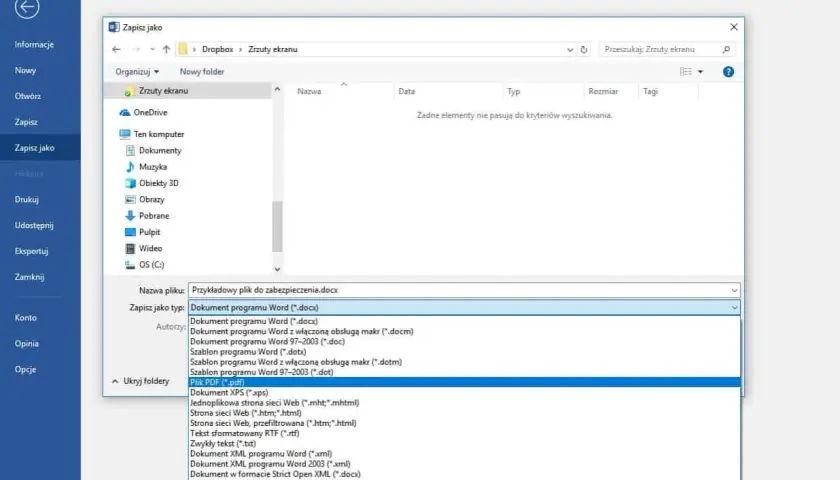Viewport: 840px width, 480px height.
Task: Choose Jednoplikowa strona sieci Web (*.mht)
Action: pyautogui.click(x=464, y=402)
